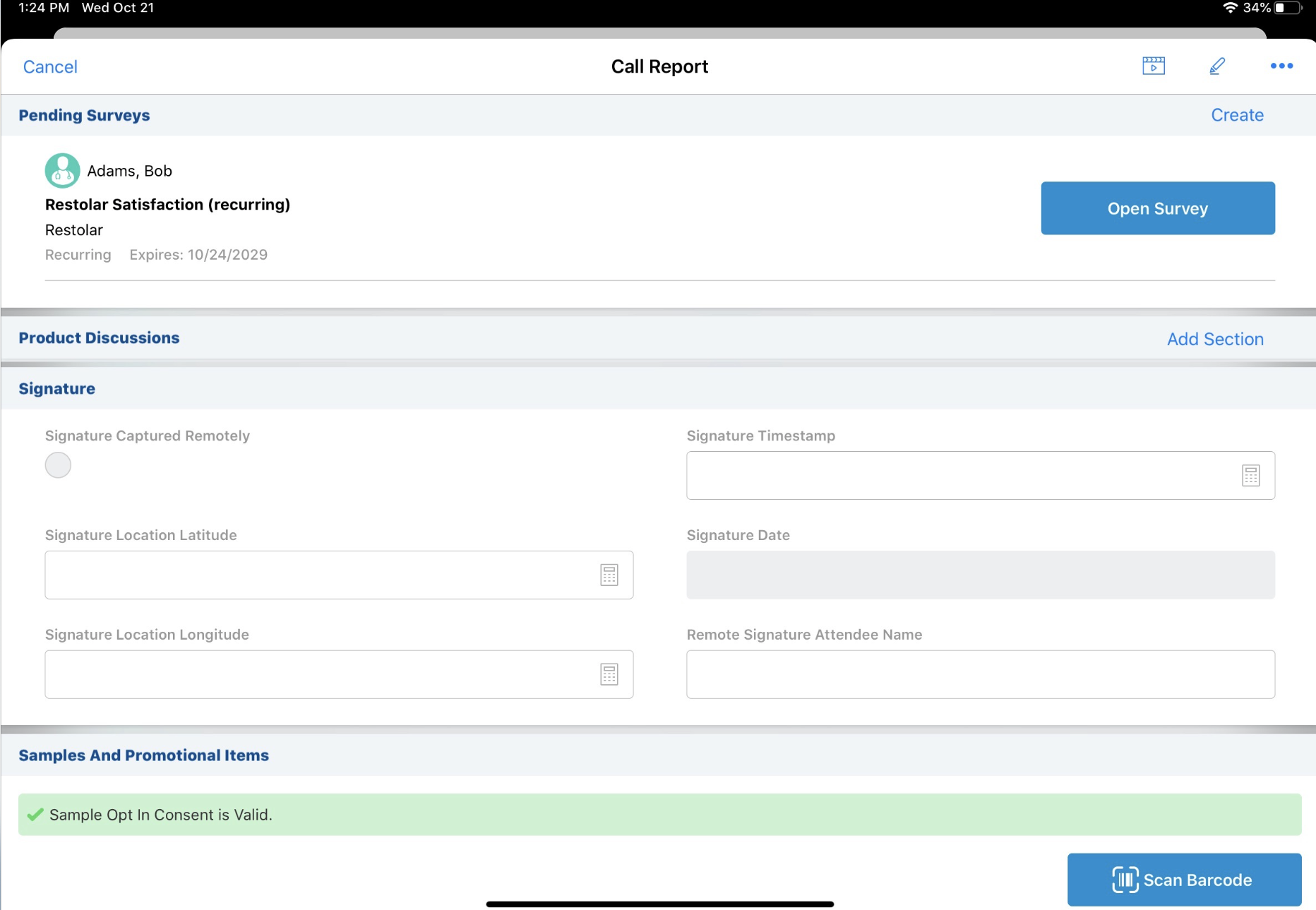
Task: Focus the Signature Location Longitude field
Action: click(x=318, y=675)
